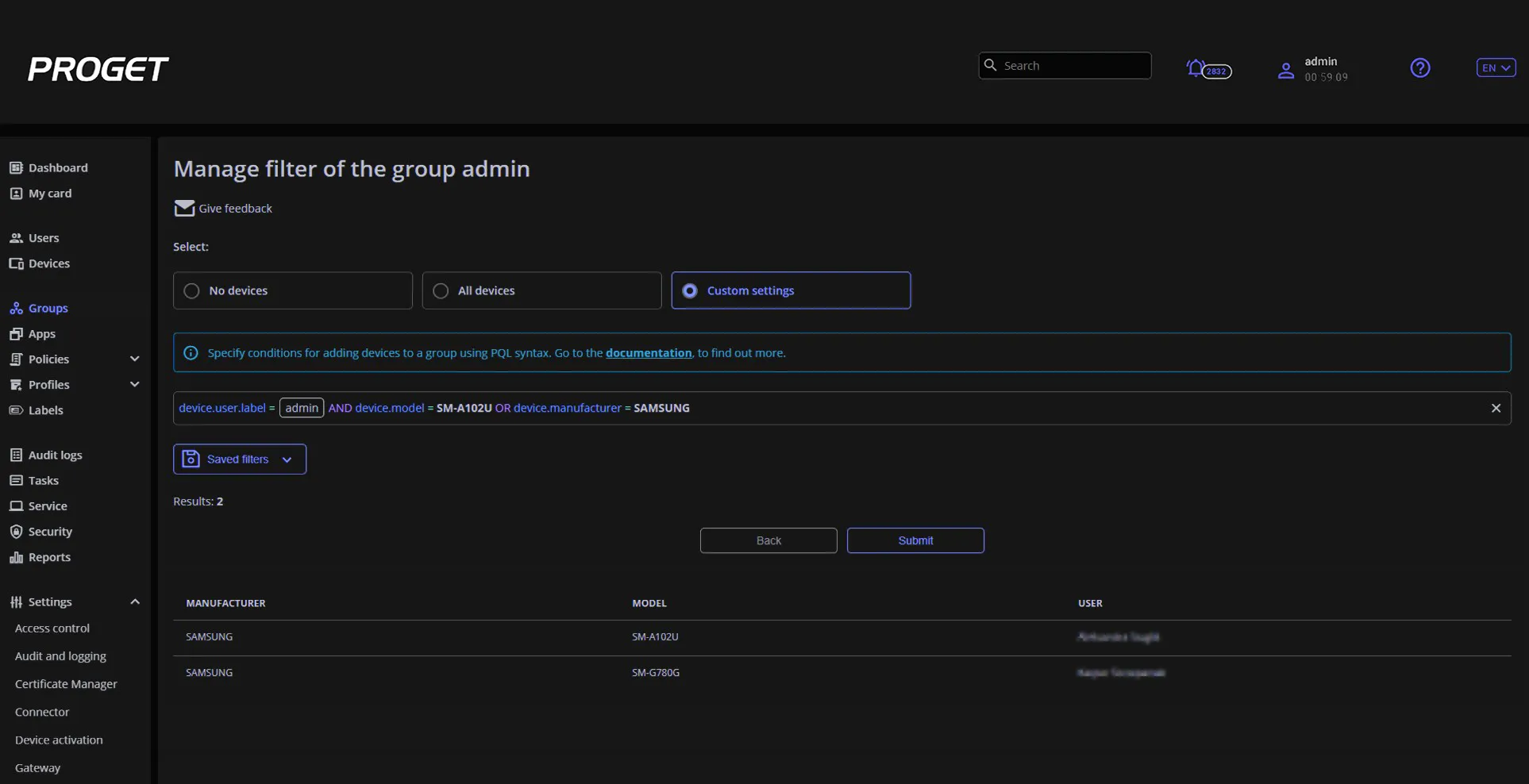Screen dimensions: 1529x784
Task: Click device.user.label in the filter query
Action: coord(222,408)
